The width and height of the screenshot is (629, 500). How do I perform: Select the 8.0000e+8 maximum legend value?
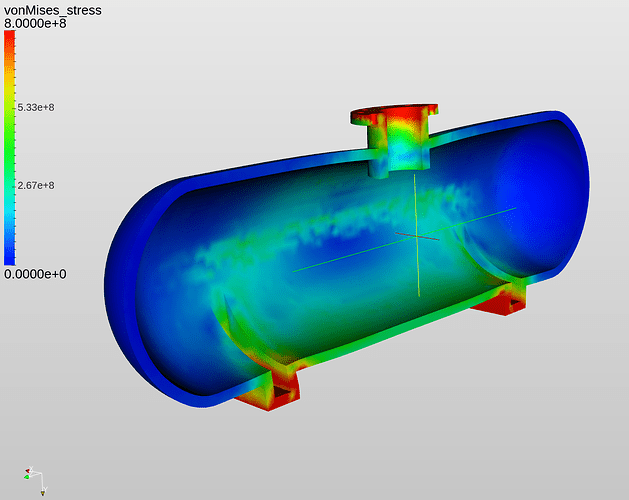pos(35,24)
